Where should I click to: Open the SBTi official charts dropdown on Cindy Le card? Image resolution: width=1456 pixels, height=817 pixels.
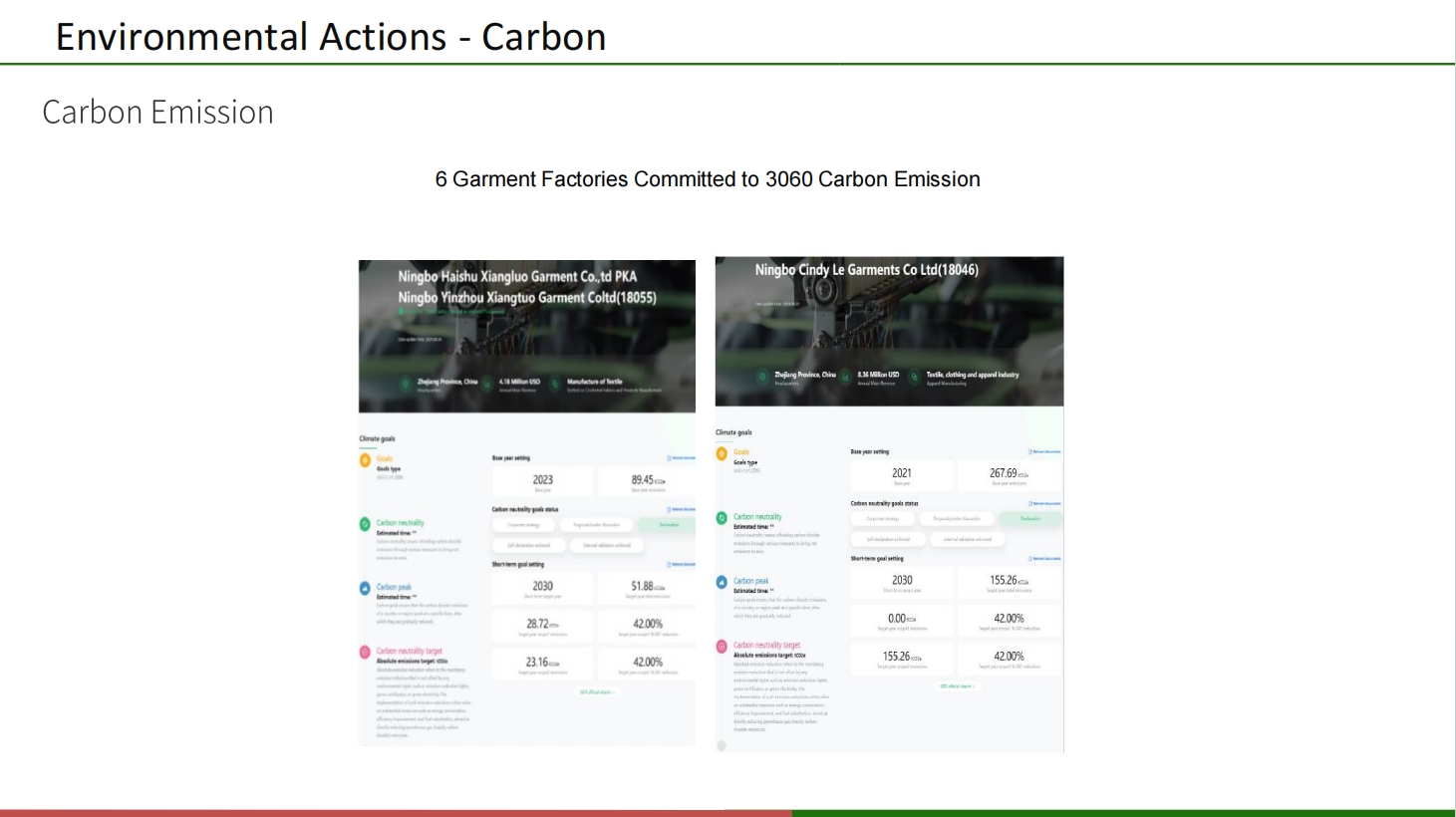(x=959, y=685)
